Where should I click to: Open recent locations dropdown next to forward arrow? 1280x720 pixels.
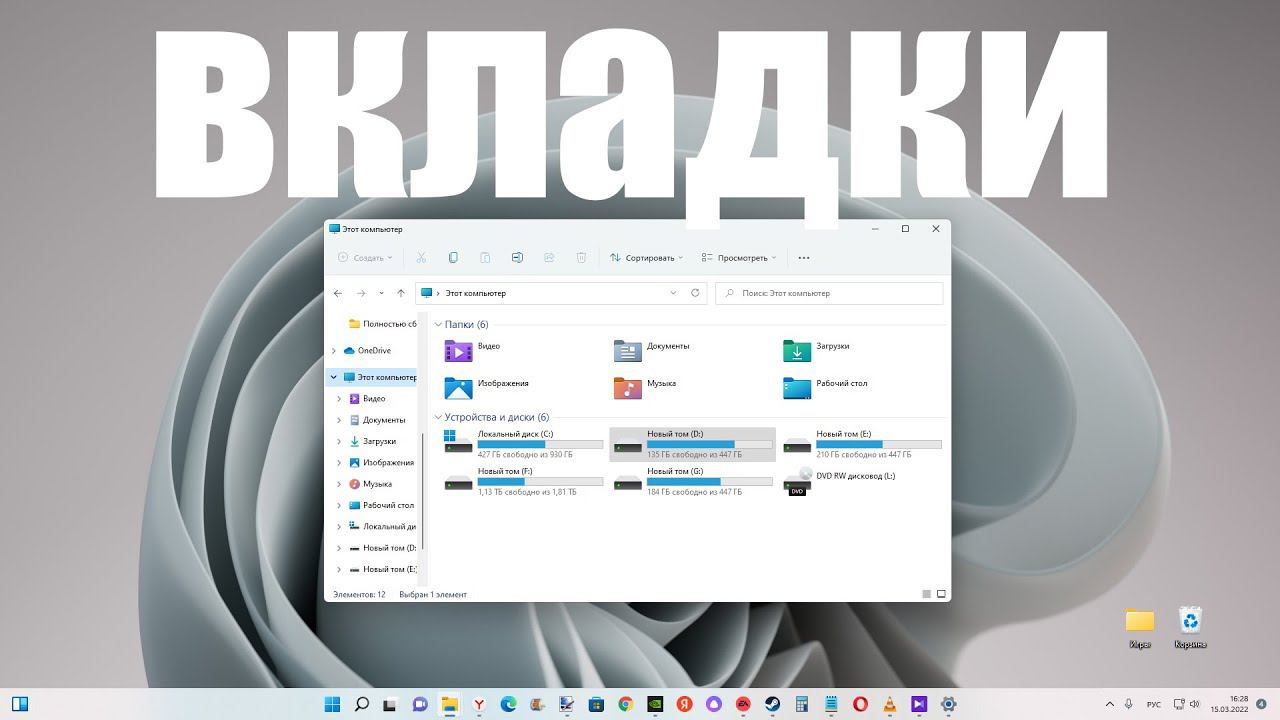point(381,293)
